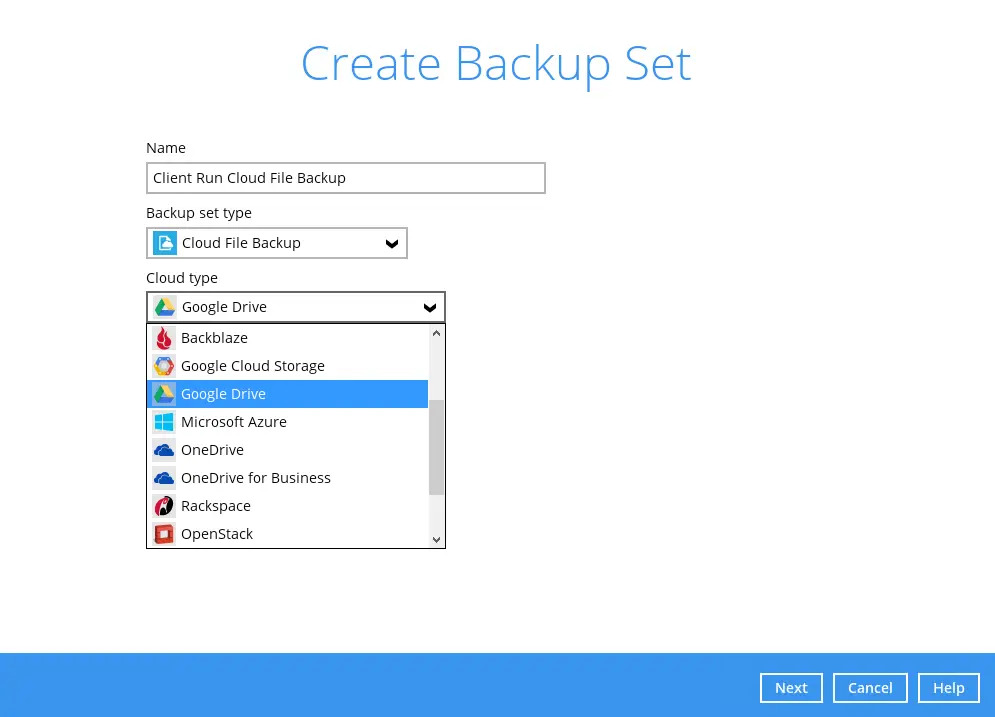
Task: Click the OpenStack icon
Action: 164,533
